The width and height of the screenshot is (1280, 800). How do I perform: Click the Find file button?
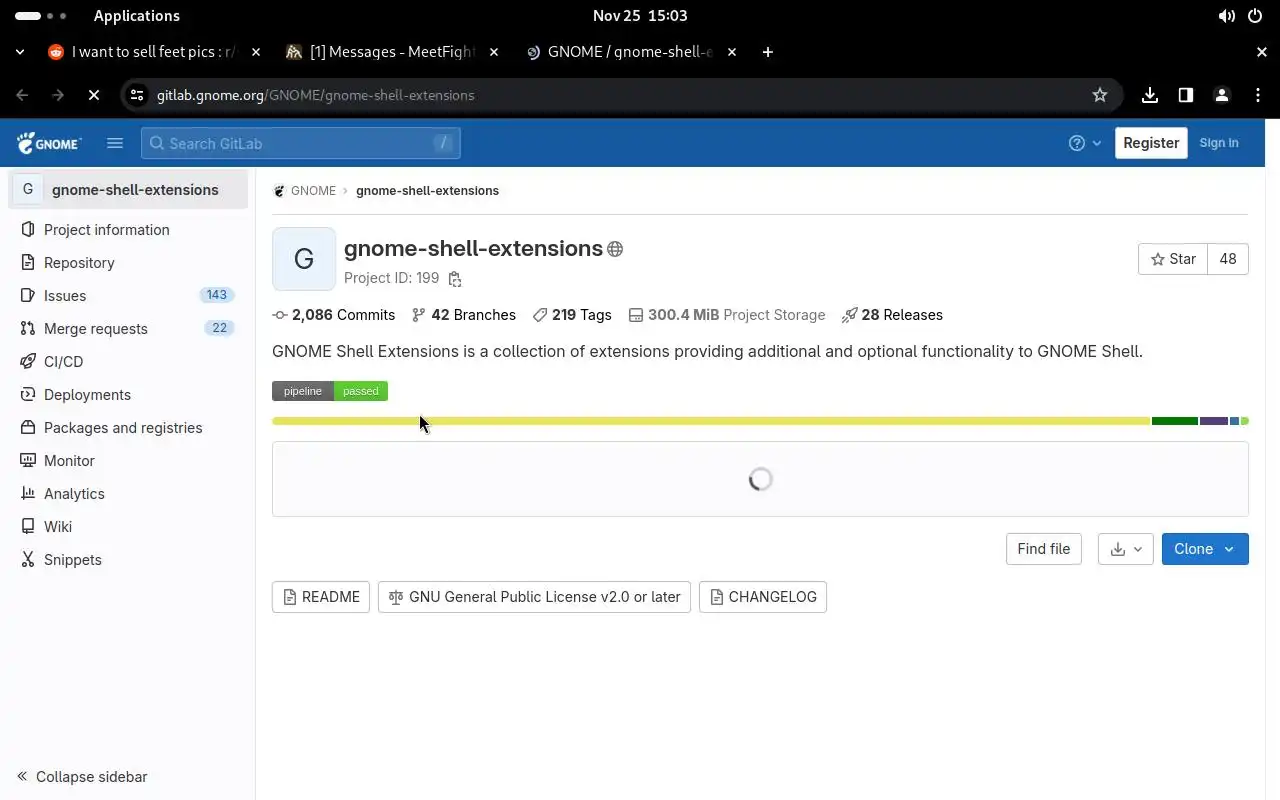click(1044, 549)
